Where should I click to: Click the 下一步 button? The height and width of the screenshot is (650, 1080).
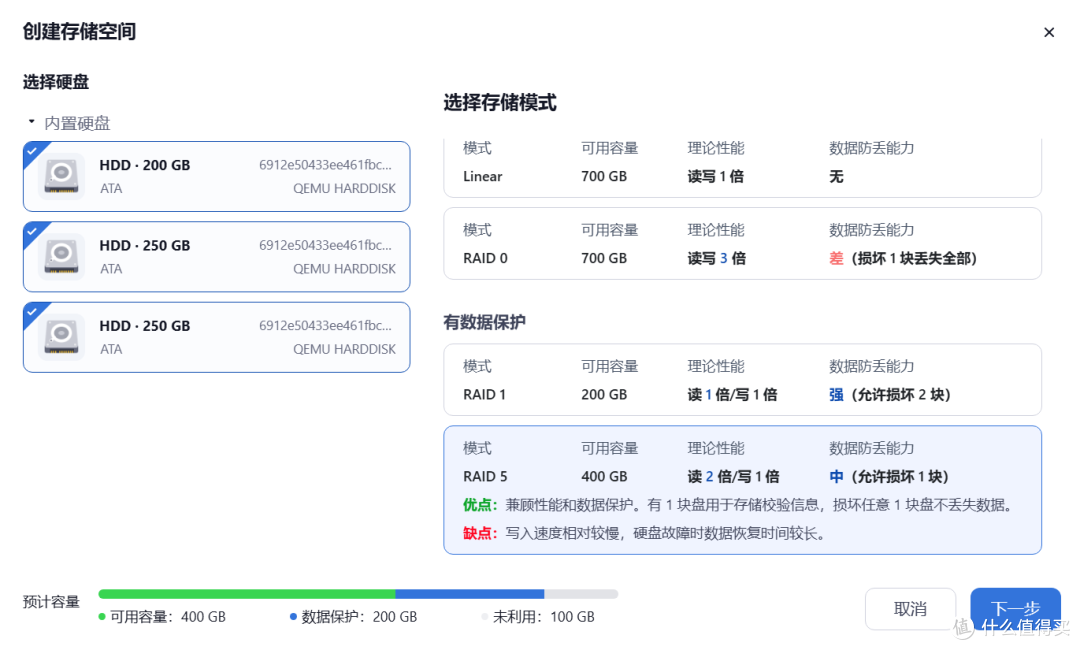click(1015, 608)
